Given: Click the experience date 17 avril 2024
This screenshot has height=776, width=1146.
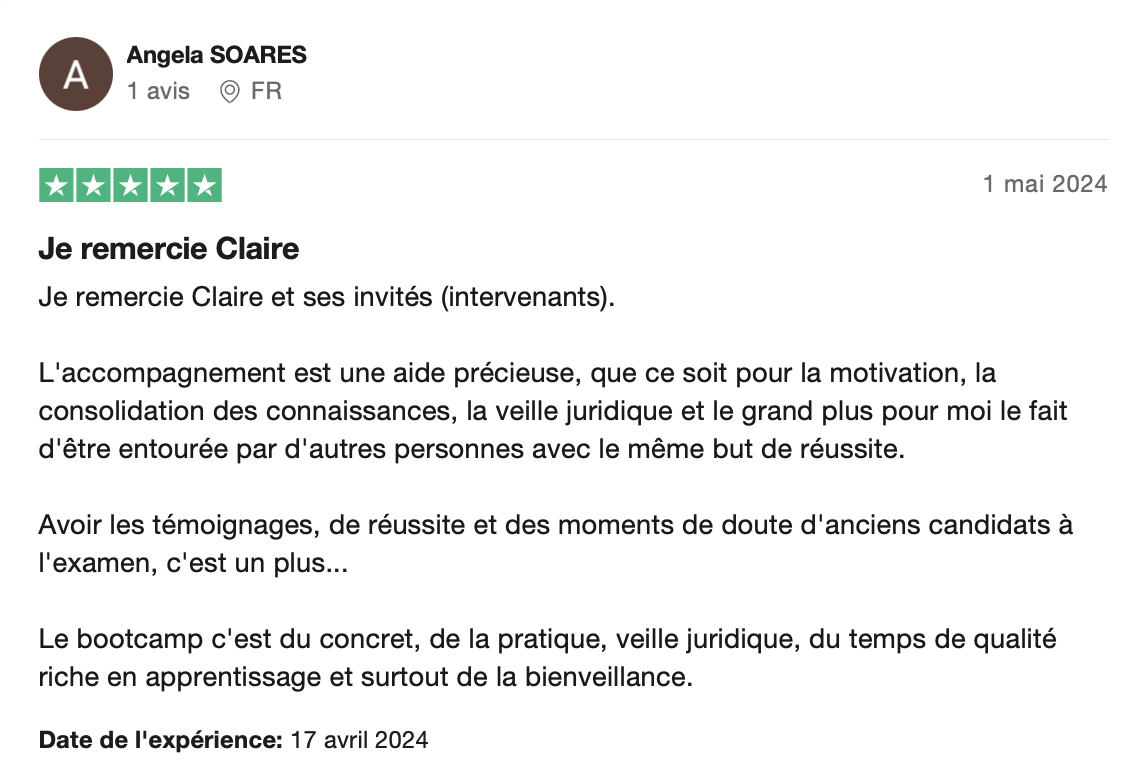Looking at the screenshot, I should click(x=359, y=740).
